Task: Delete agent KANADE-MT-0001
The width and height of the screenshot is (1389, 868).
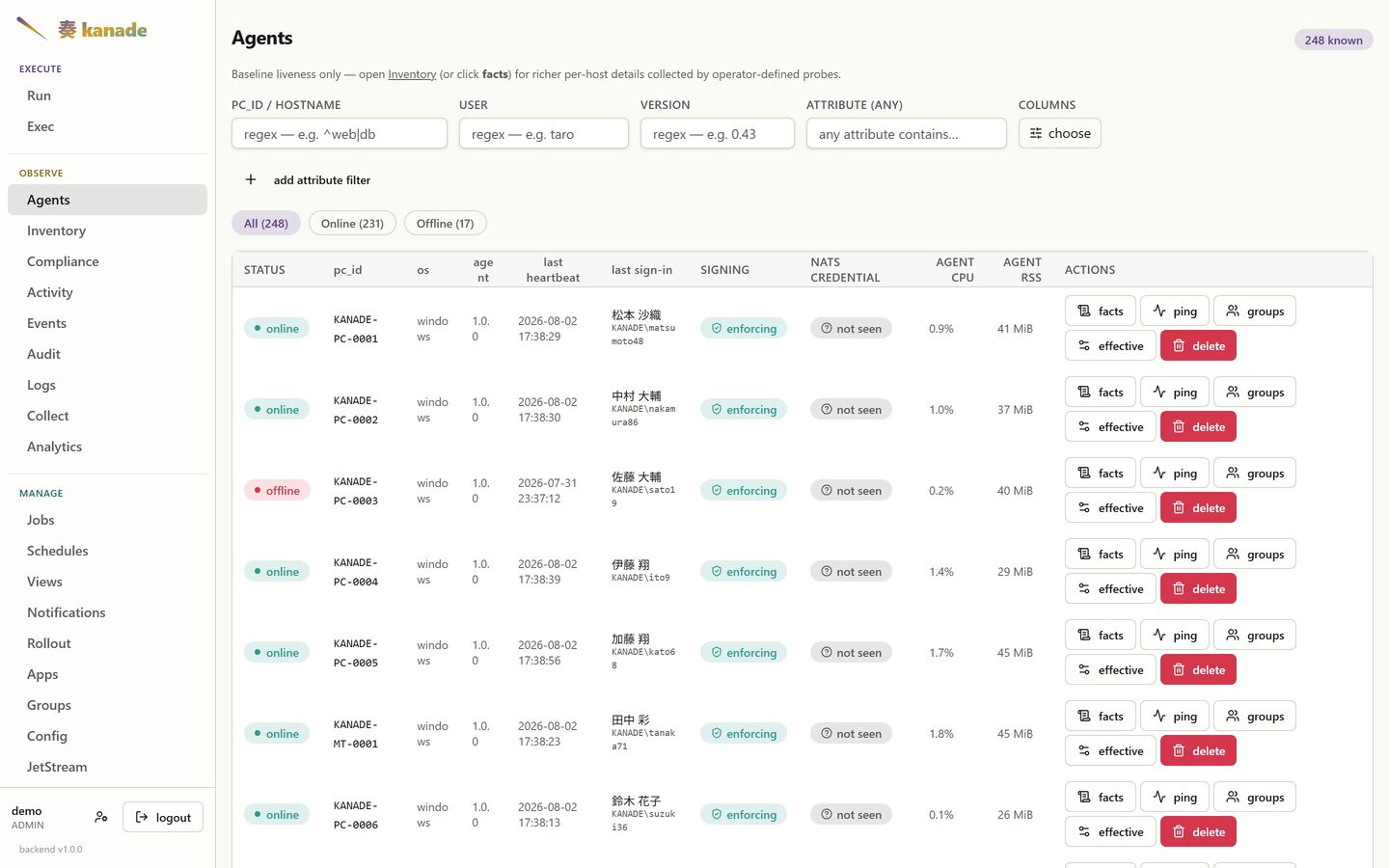Action: click(x=1198, y=751)
